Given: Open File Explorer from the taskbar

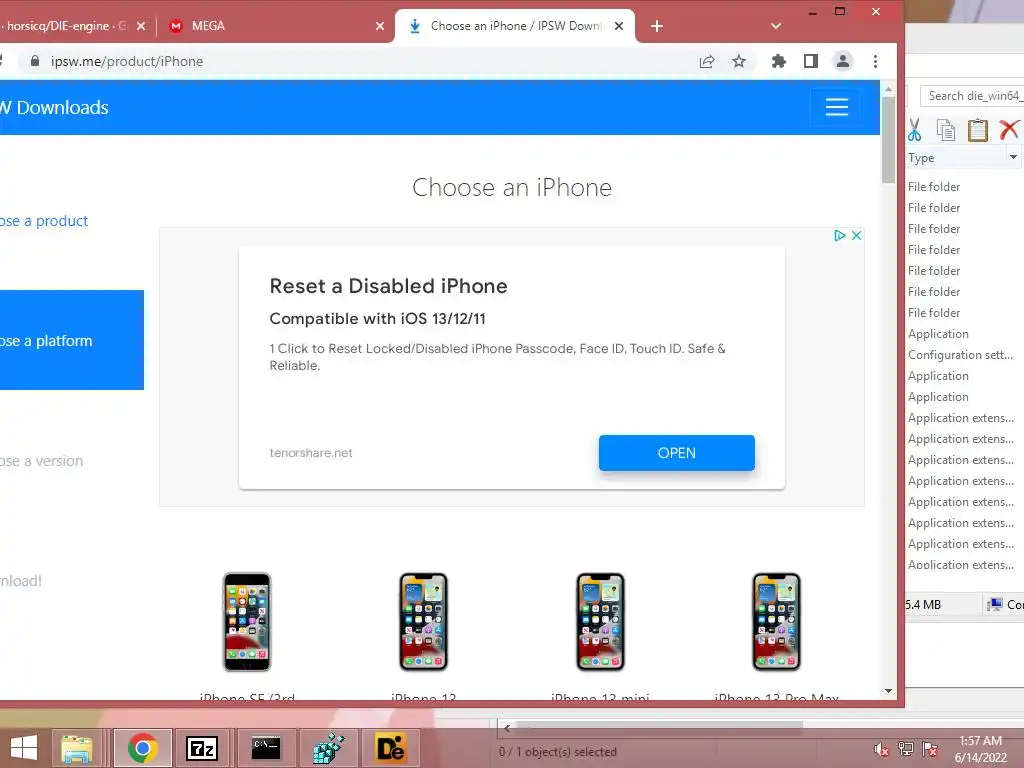Looking at the screenshot, I should coord(77,748).
